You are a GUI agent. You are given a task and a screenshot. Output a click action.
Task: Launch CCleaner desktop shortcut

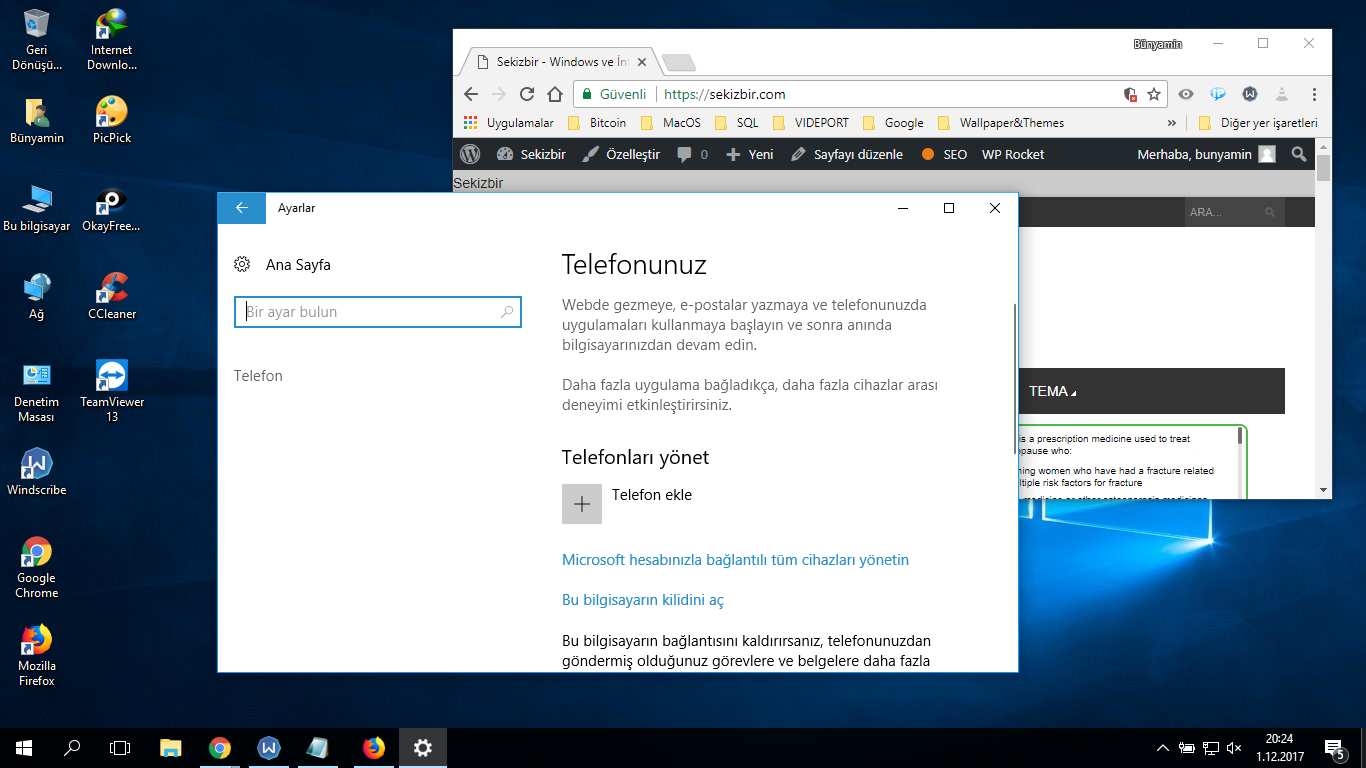[x=112, y=297]
